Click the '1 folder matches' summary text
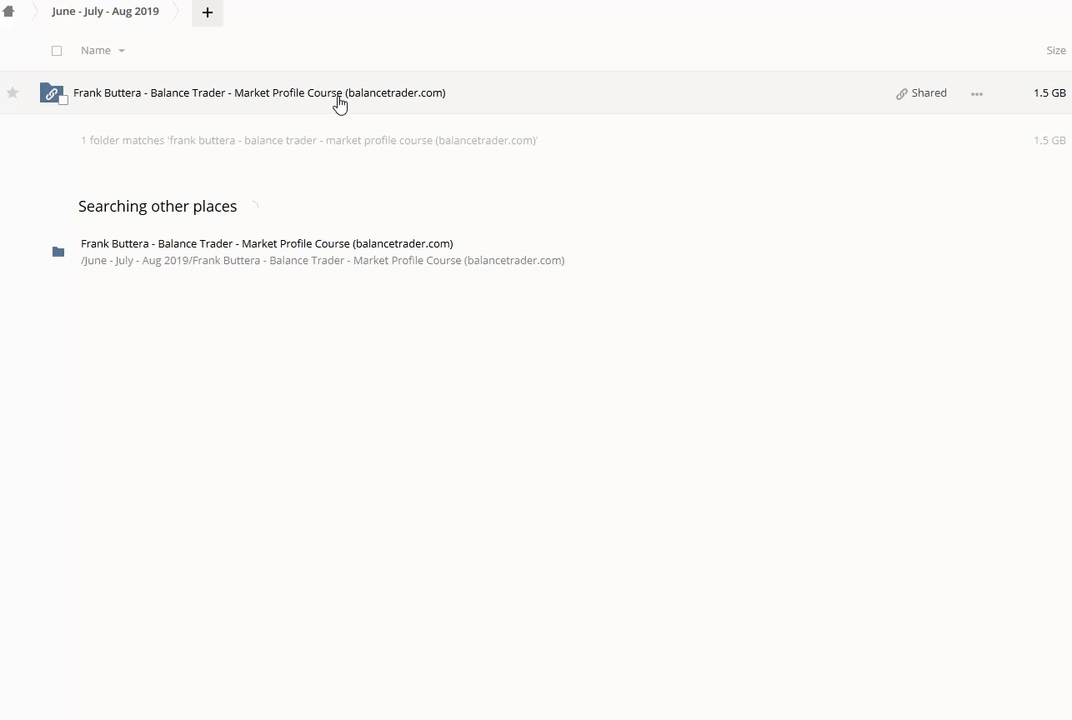 click(309, 141)
